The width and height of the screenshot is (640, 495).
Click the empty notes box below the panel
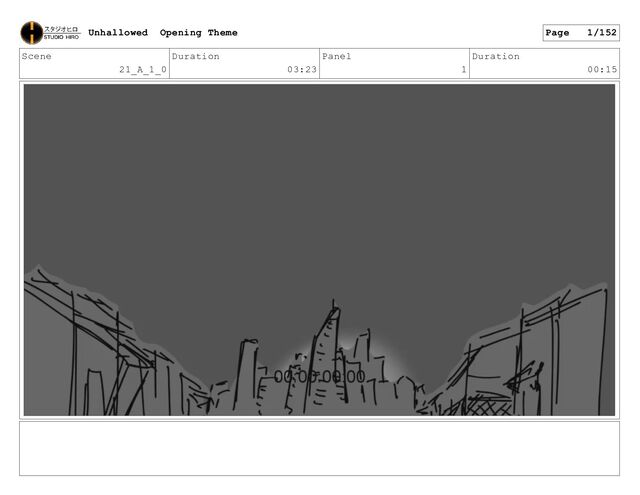click(319, 448)
